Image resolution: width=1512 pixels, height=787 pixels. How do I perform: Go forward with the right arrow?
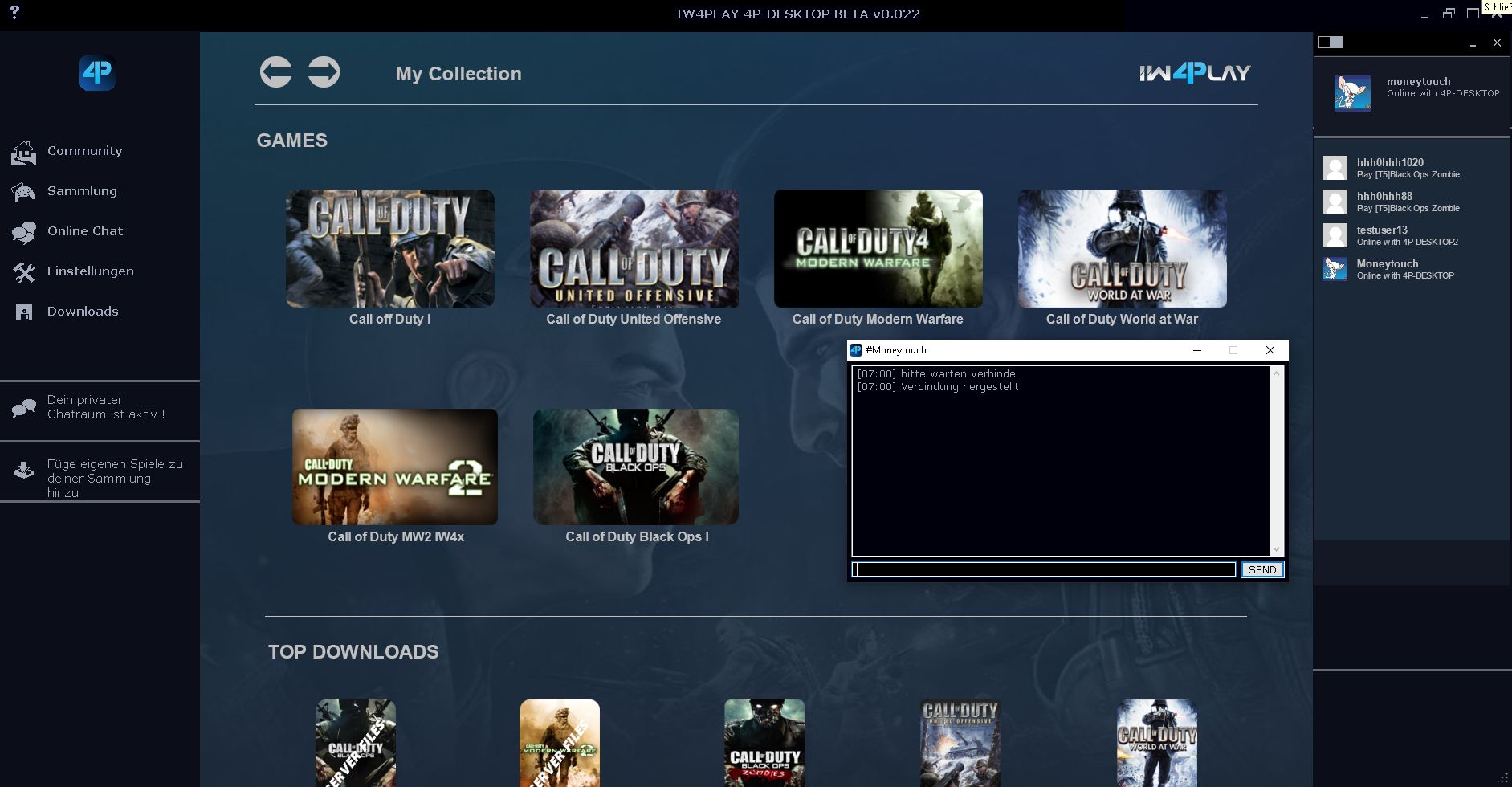click(324, 72)
